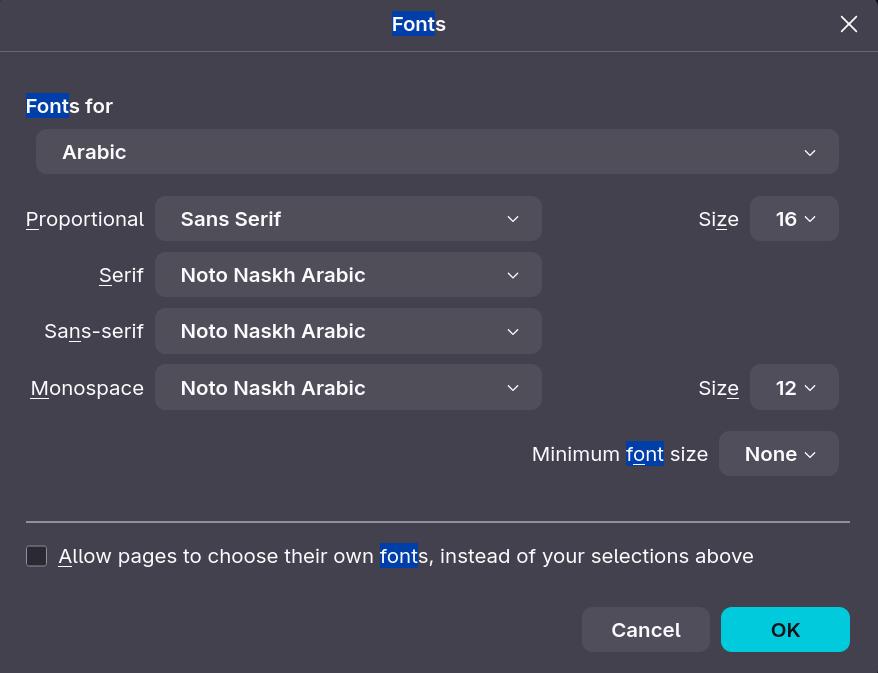Image resolution: width=878 pixels, height=673 pixels.
Task: Click the chevron in the Monospace row
Action: [x=513, y=388]
